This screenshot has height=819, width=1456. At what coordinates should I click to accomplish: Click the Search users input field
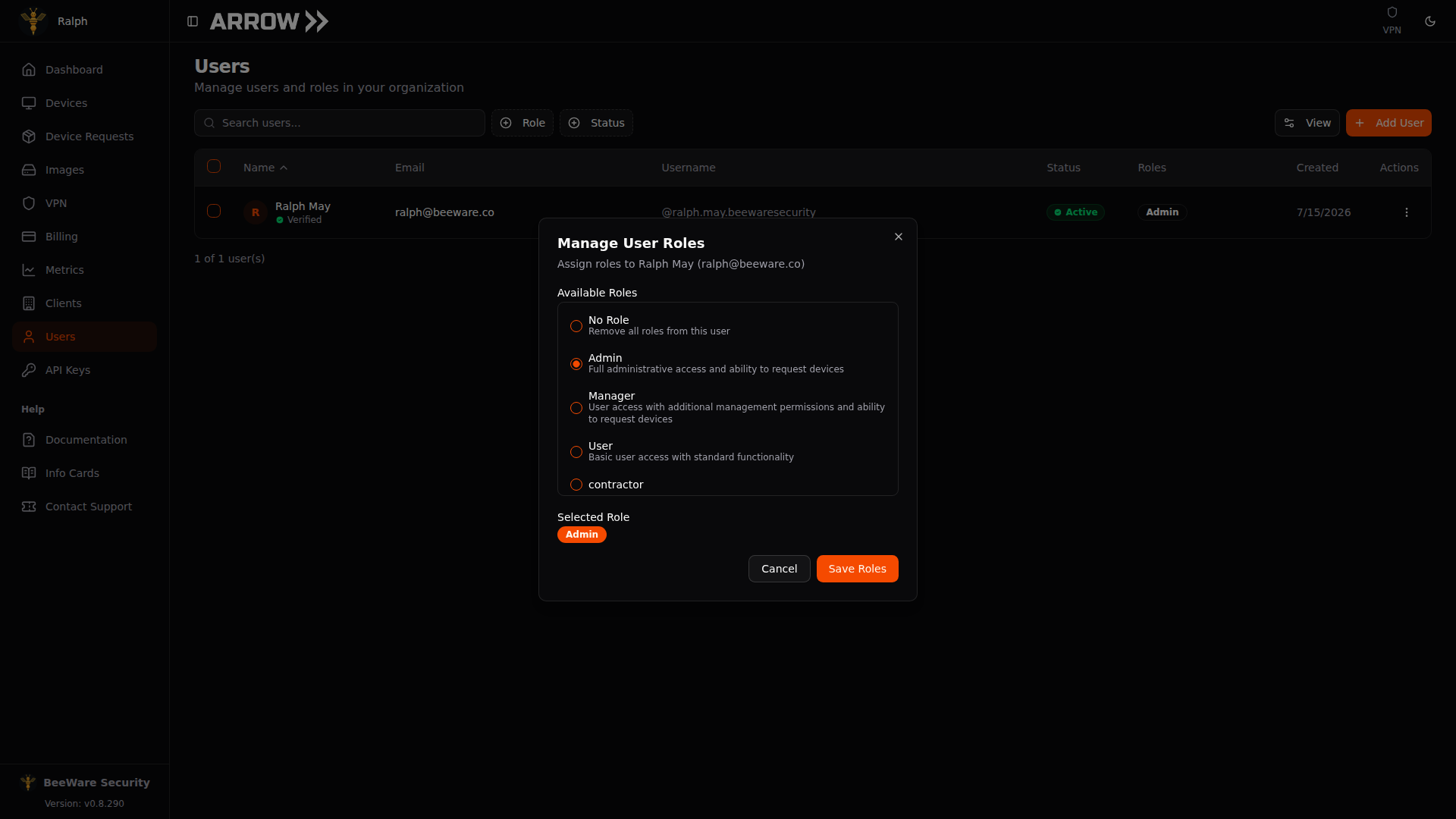point(340,123)
